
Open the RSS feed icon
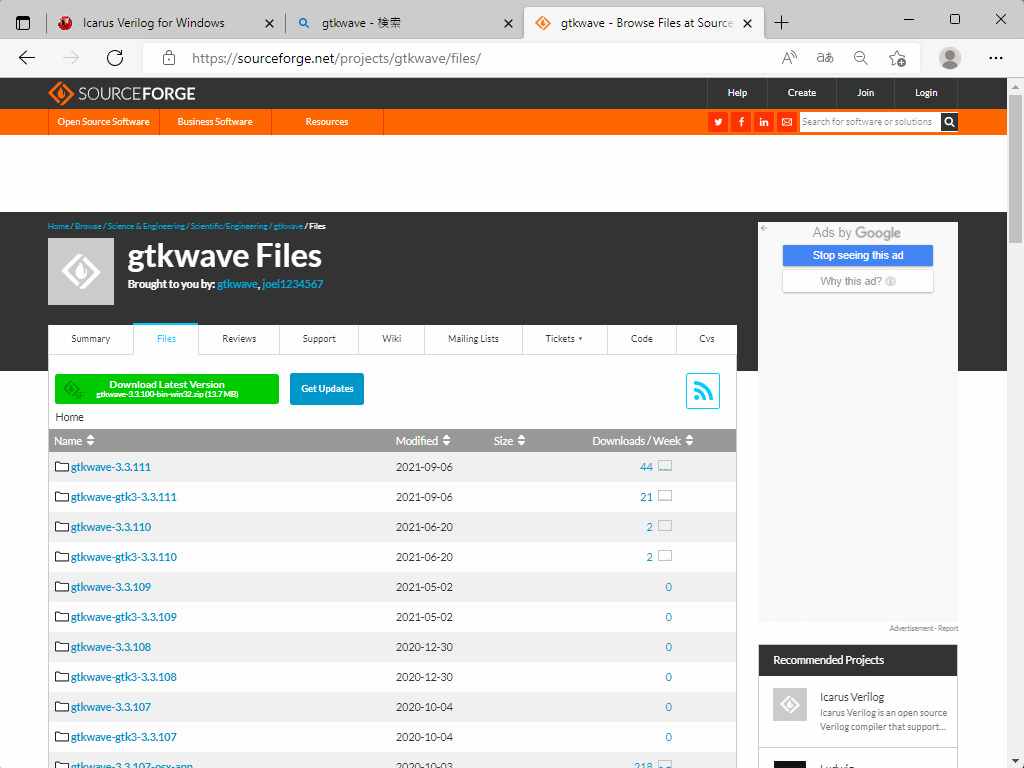[703, 391]
